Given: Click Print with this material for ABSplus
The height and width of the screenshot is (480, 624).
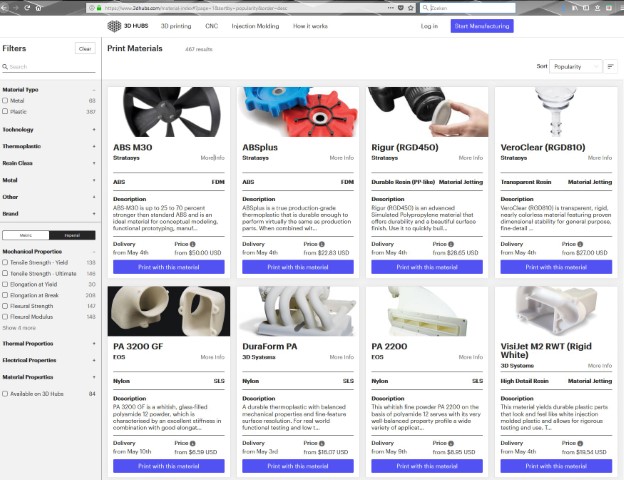Looking at the screenshot, I should [298, 267].
